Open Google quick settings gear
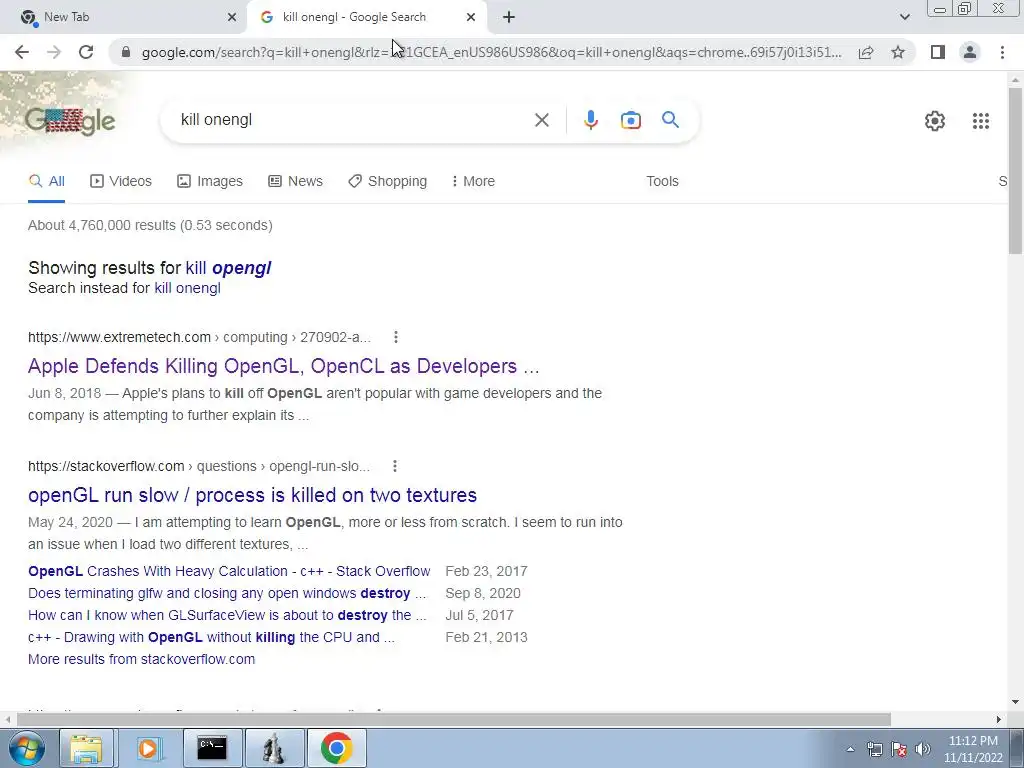This screenshot has width=1024, height=768. point(935,121)
